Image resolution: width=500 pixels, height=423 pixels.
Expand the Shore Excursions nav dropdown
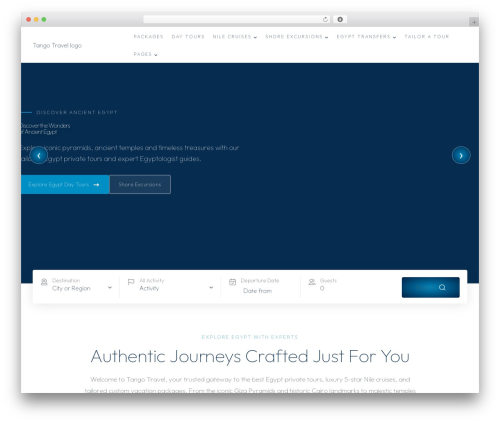tap(297, 37)
